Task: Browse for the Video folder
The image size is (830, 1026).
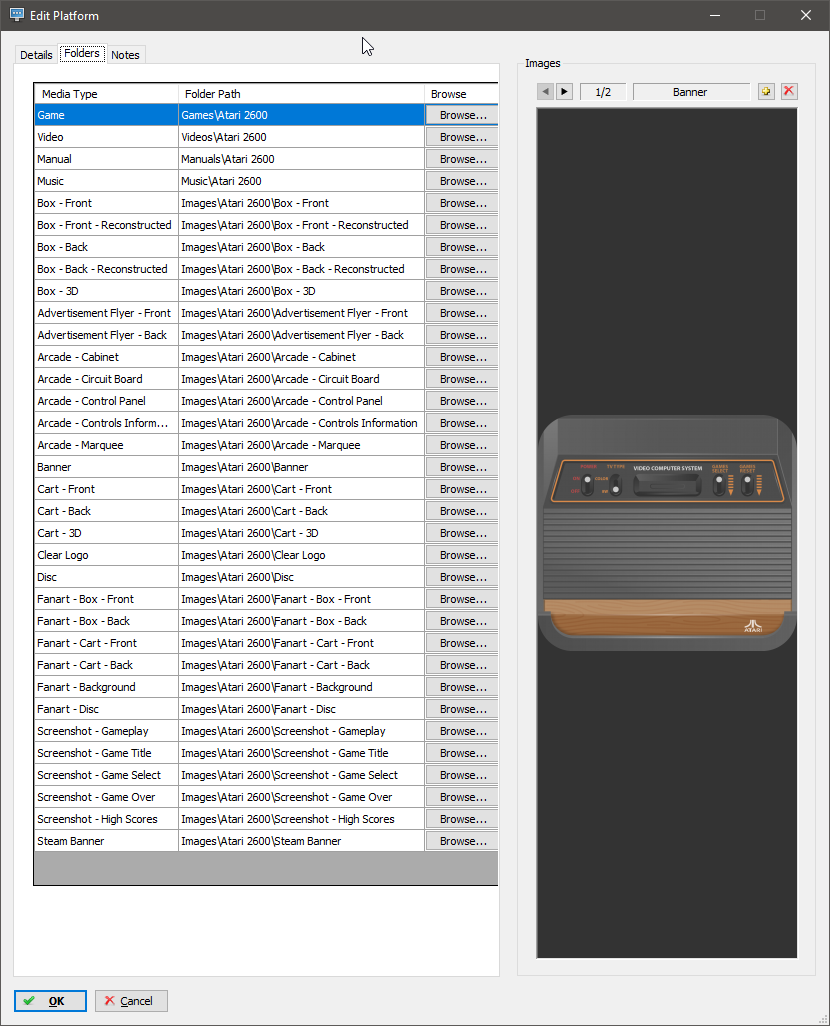Action: [461, 137]
